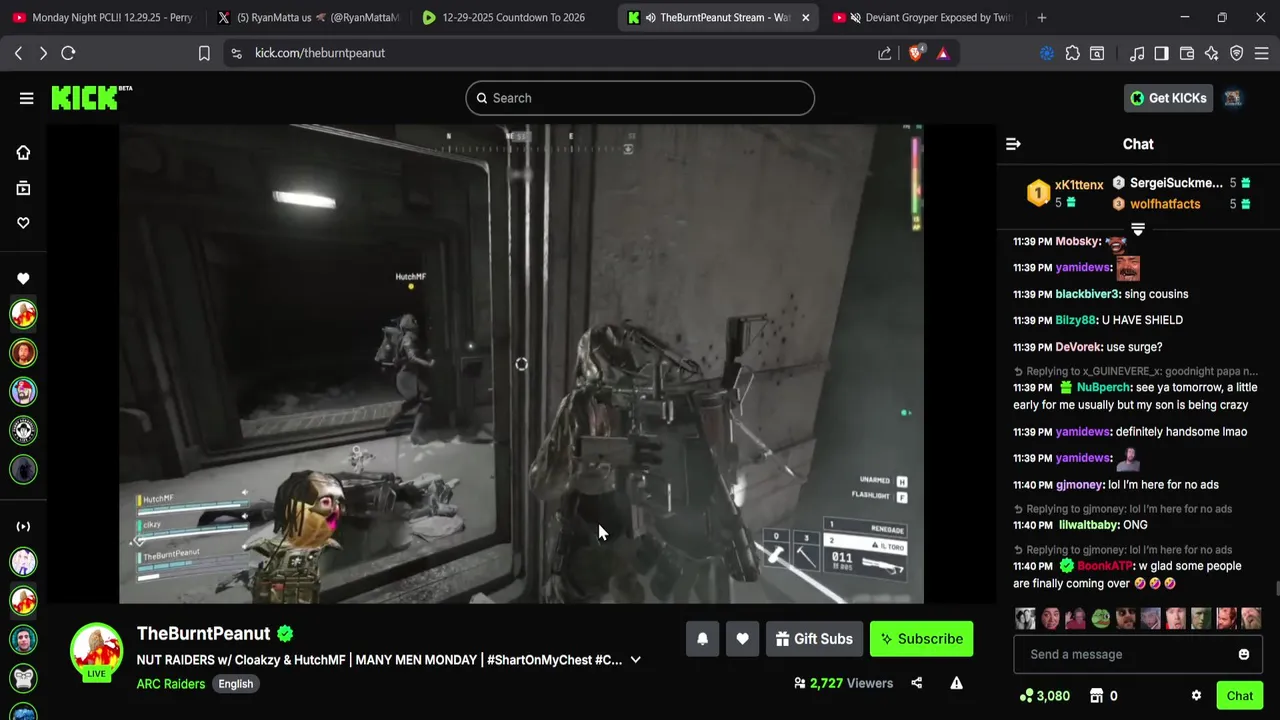Reload the current page

[x=68, y=53]
